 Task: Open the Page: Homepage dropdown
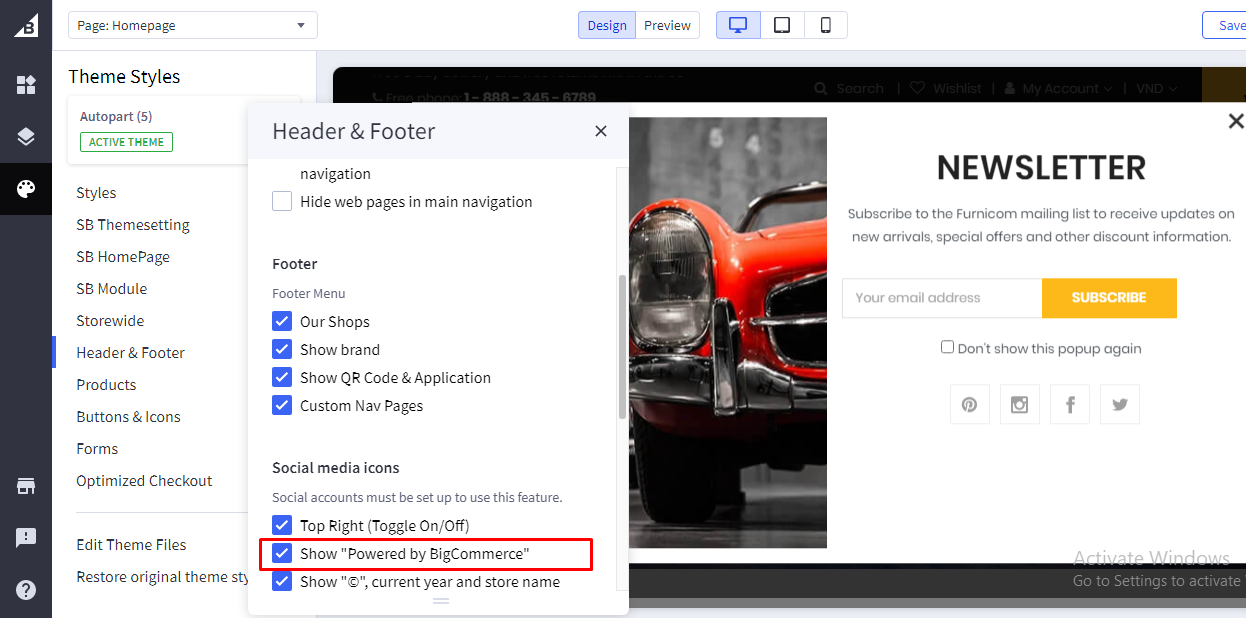click(x=192, y=25)
